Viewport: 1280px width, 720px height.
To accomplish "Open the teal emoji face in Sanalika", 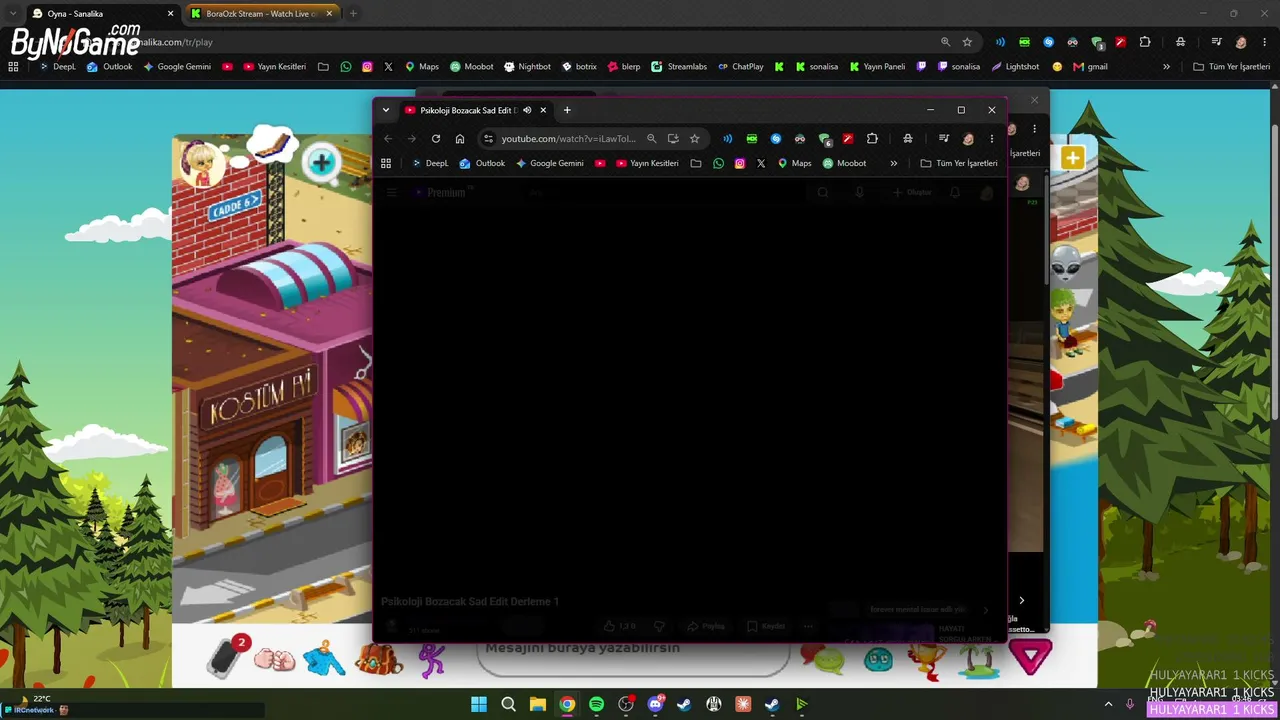I will [x=878, y=659].
